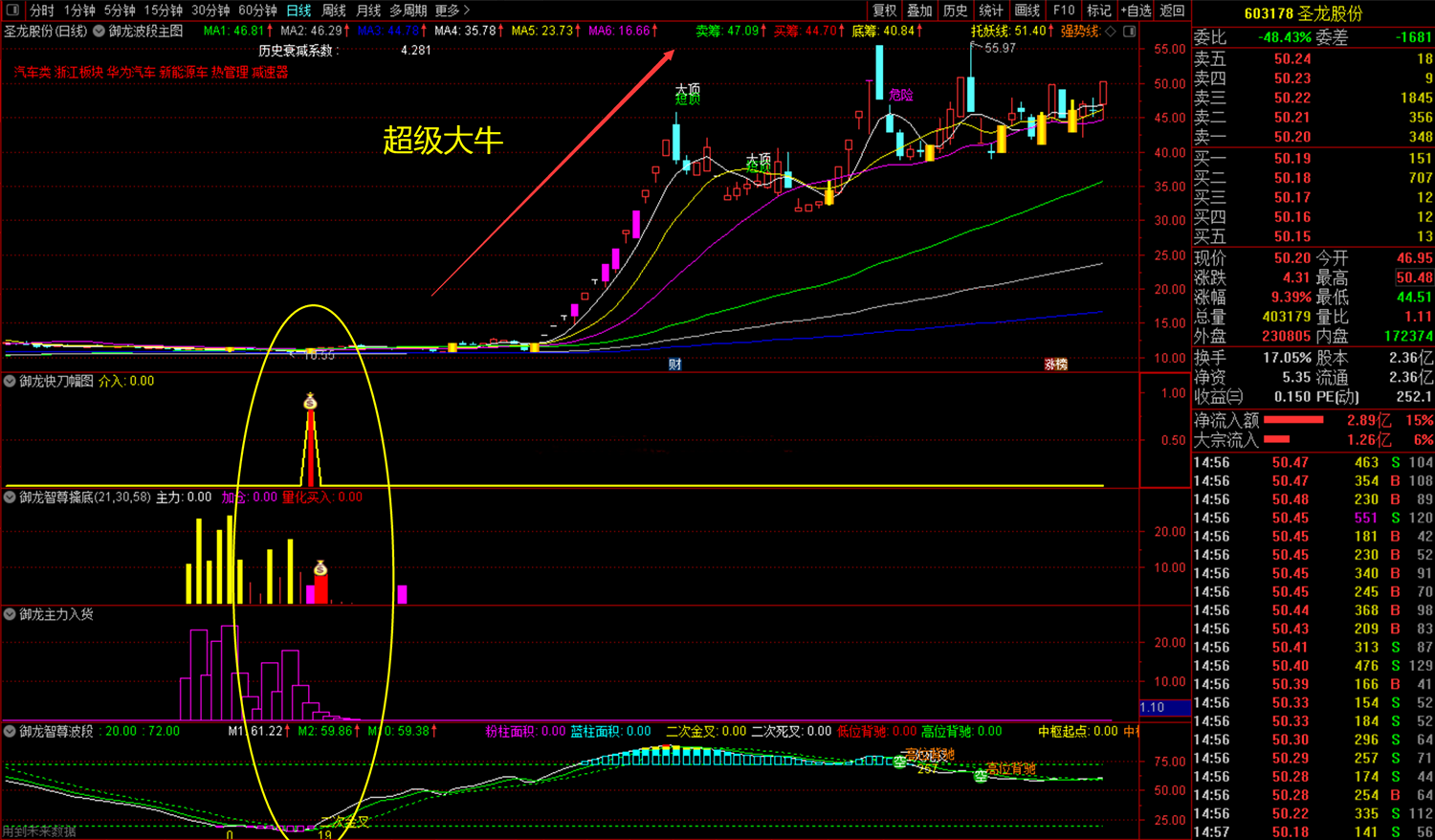Click the money bag signal in 御龙智尊擒底
The height and width of the screenshot is (840, 1435).
pyautogui.click(x=320, y=568)
